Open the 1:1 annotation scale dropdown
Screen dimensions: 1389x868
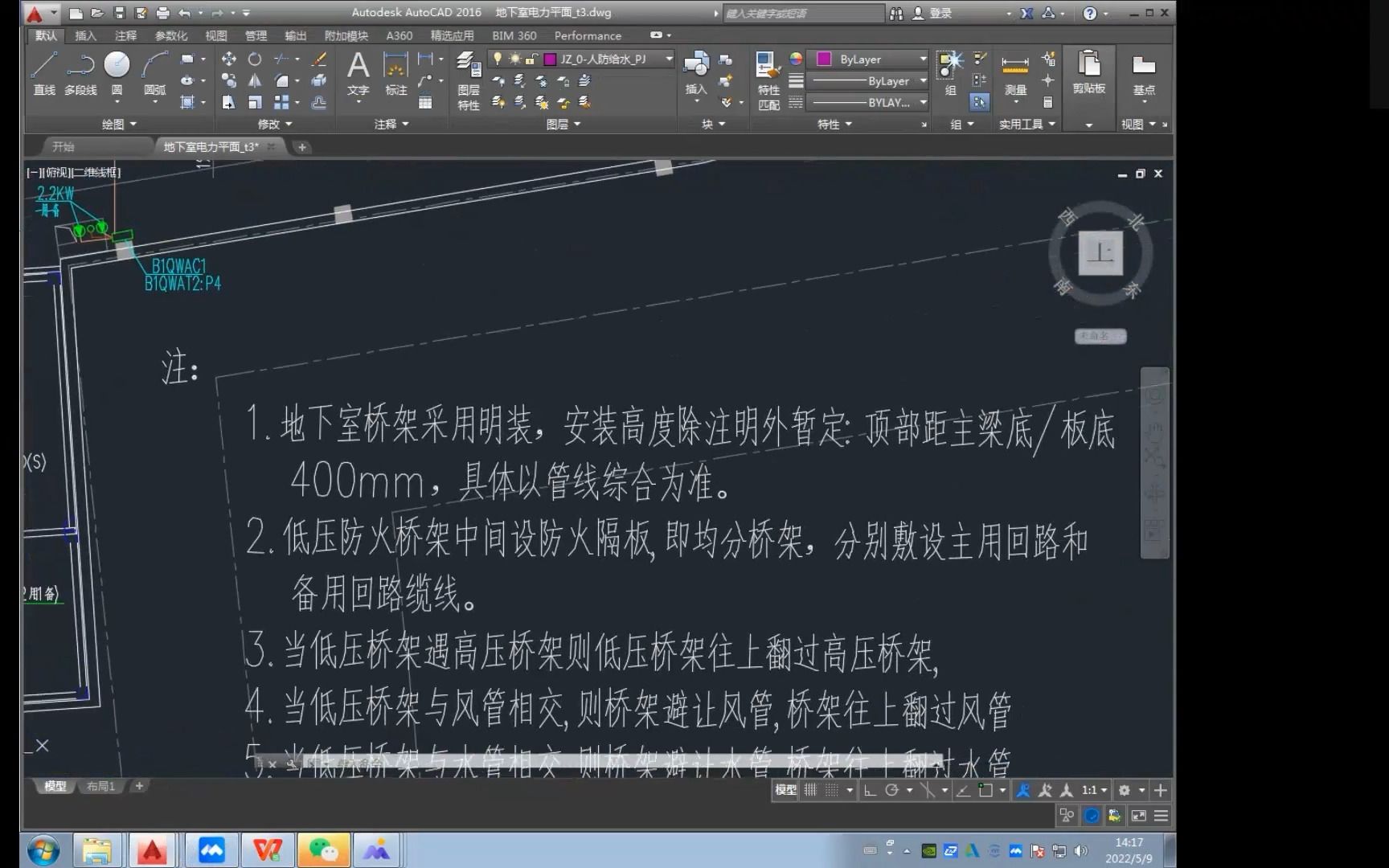click(x=1092, y=790)
